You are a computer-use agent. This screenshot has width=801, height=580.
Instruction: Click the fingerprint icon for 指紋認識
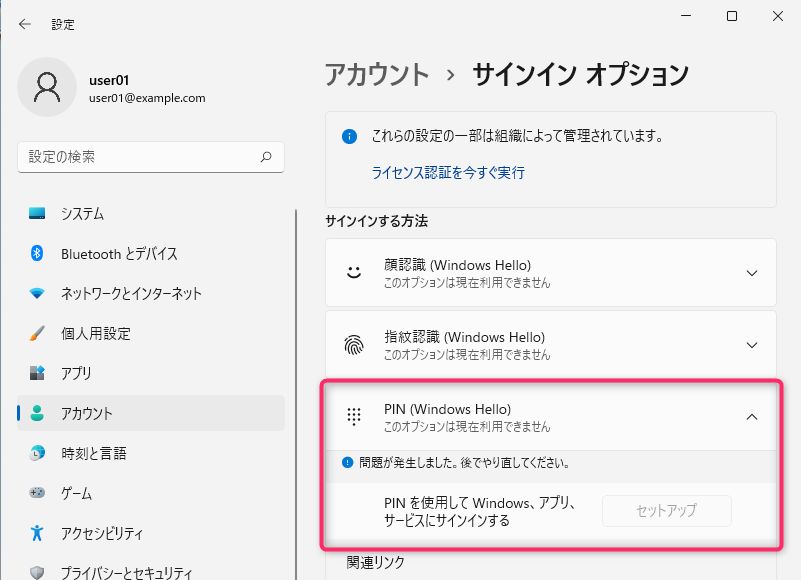[x=354, y=345]
